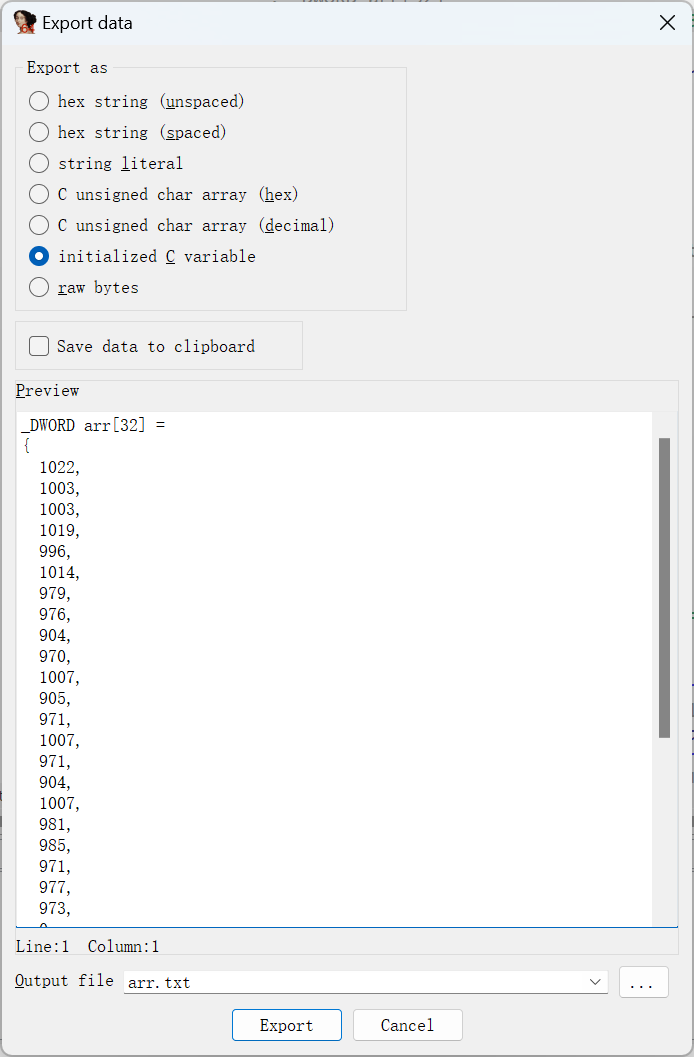Open the Output file dropdown arrow

click(x=595, y=982)
